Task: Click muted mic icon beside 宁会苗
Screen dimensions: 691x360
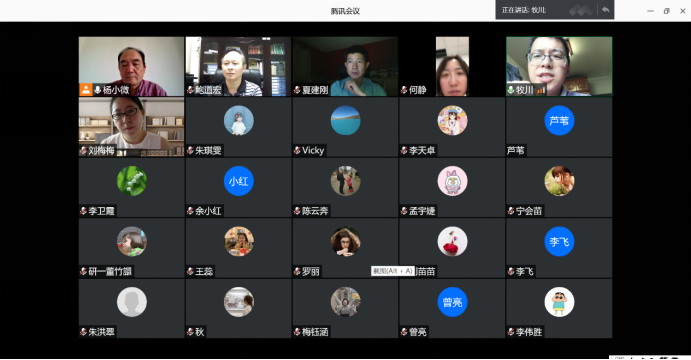Action: coord(511,211)
